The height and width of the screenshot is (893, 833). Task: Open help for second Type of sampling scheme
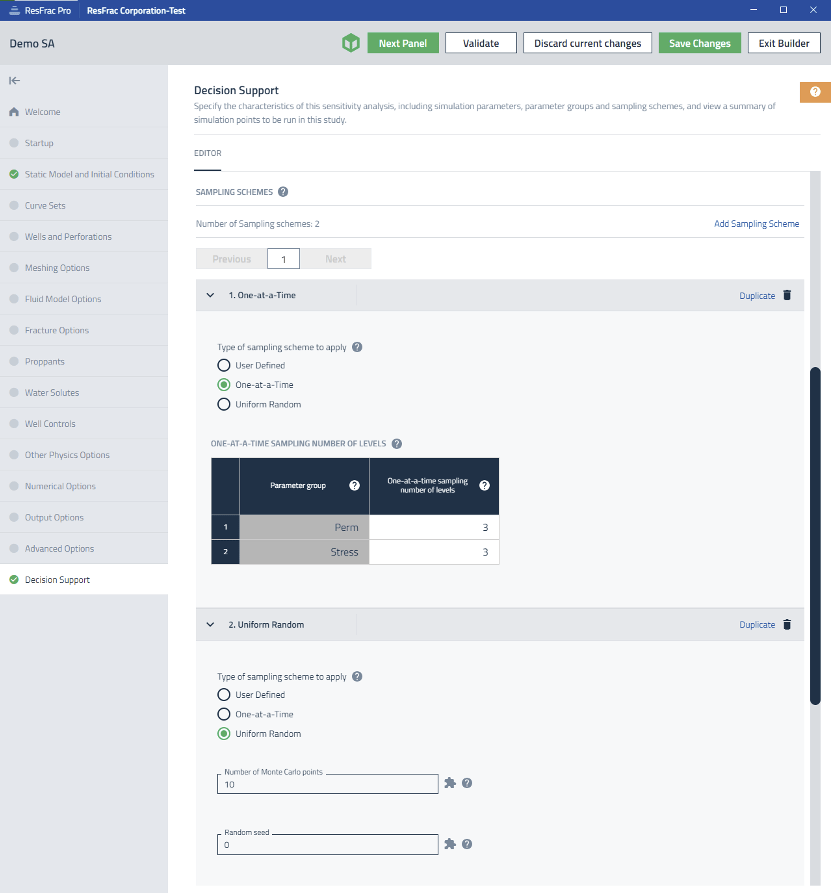357,677
